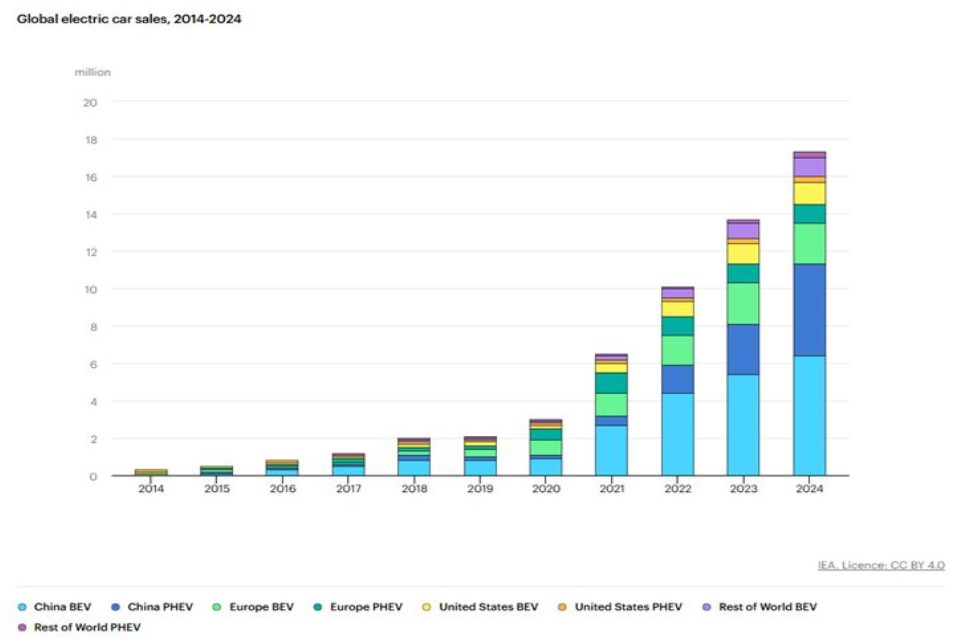Click the 2022 China BEV bar segment
Viewport: 957px width, 642px height.
click(677, 435)
